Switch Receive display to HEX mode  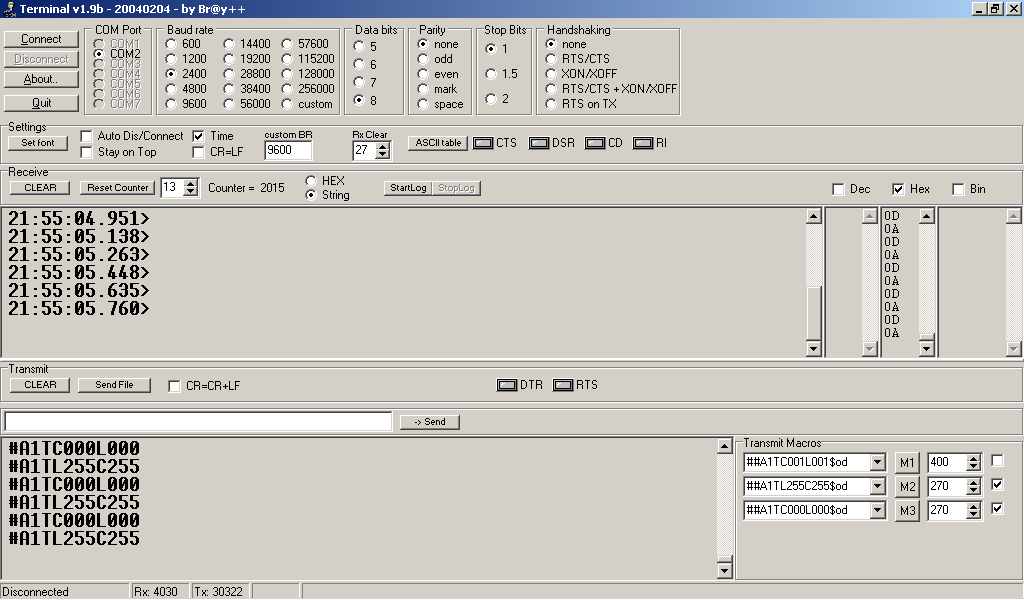[x=312, y=181]
